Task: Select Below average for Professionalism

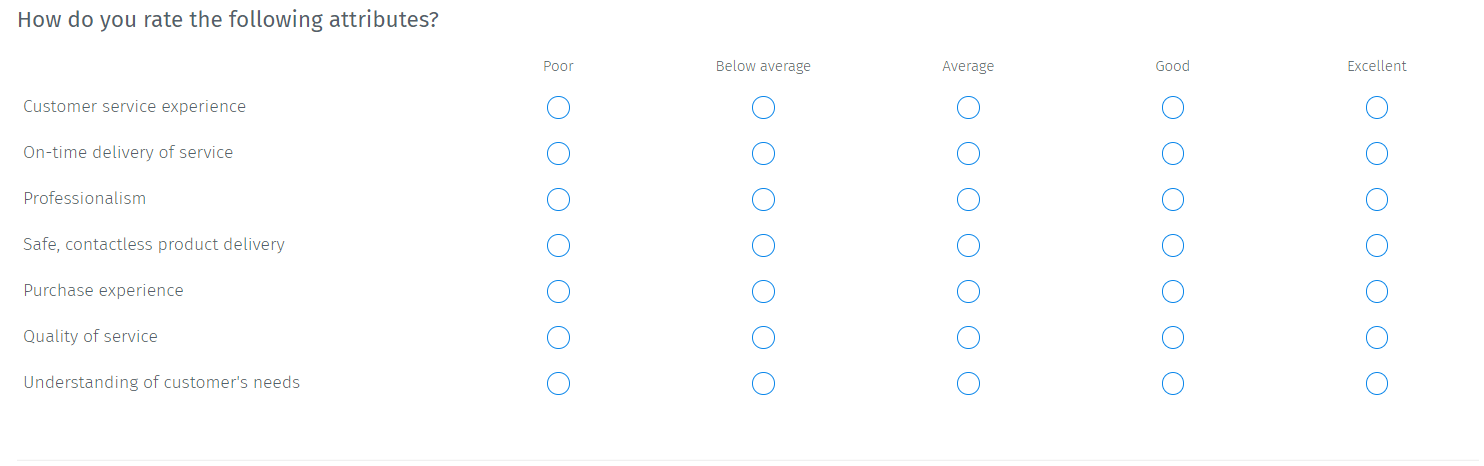Action: (x=763, y=199)
